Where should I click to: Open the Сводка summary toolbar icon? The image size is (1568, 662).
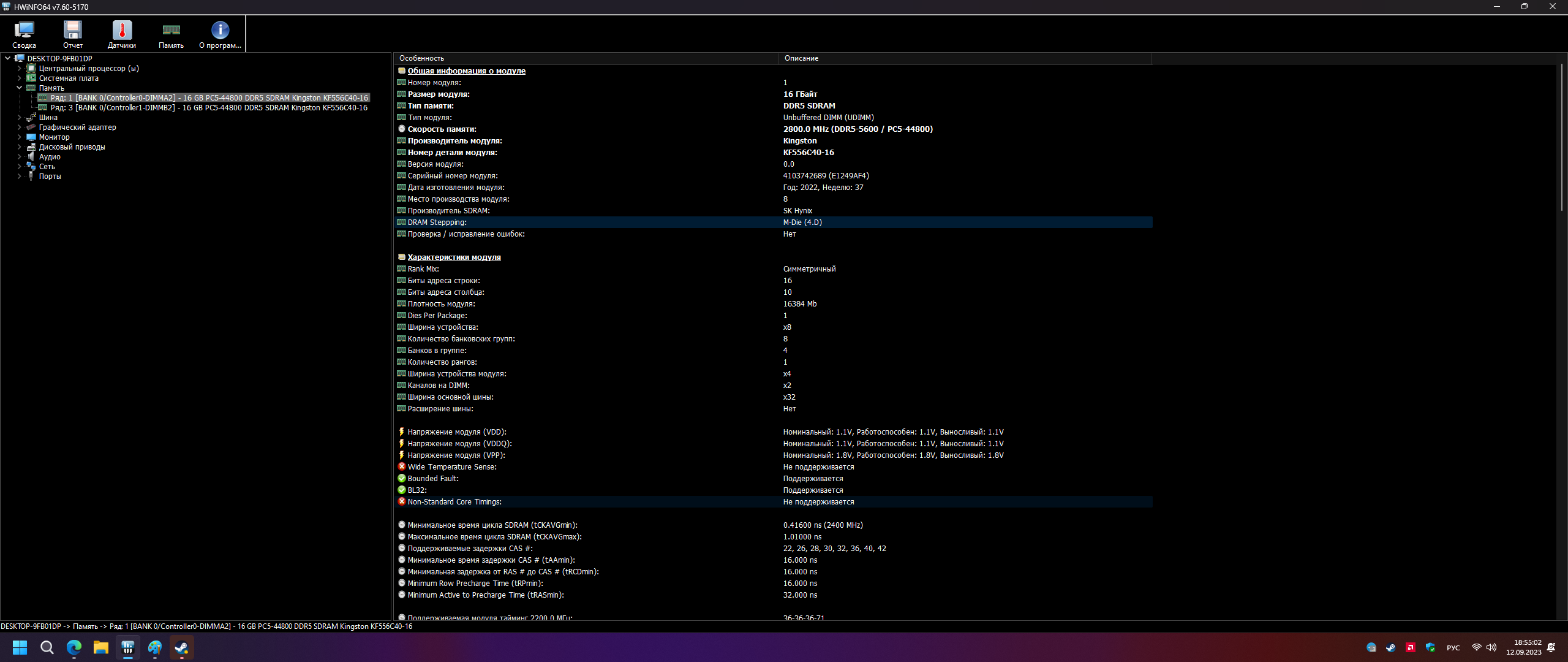coord(24,34)
